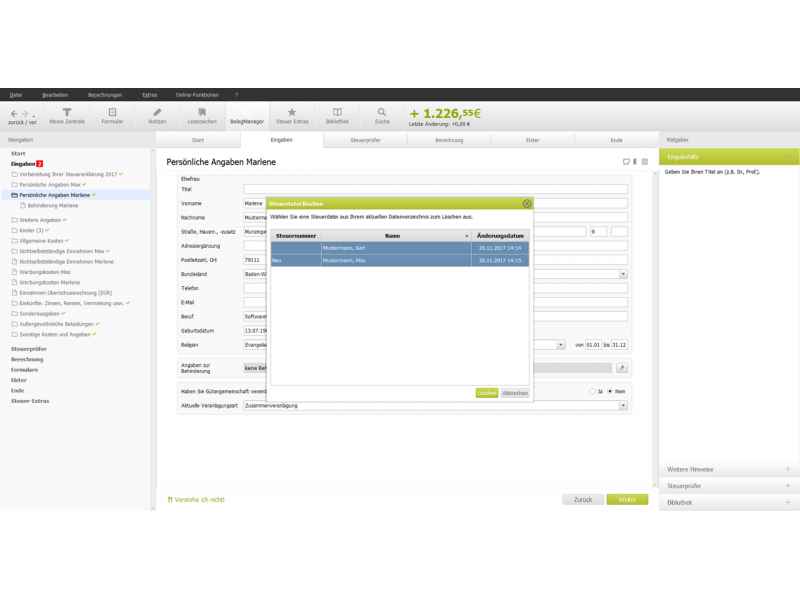Open Sonderausgaben in the navigation tree
Viewport: 800px width, 600px height.
(40, 313)
